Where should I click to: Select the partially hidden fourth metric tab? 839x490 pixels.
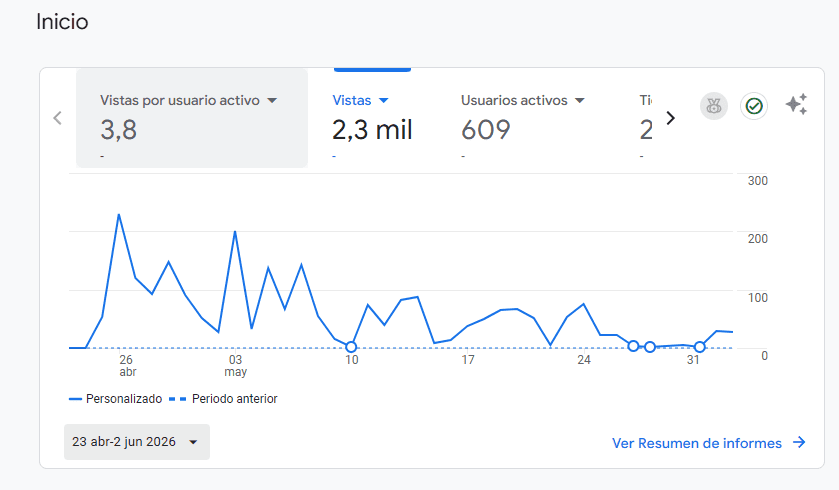pyautogui.click(x=646, y=118)
